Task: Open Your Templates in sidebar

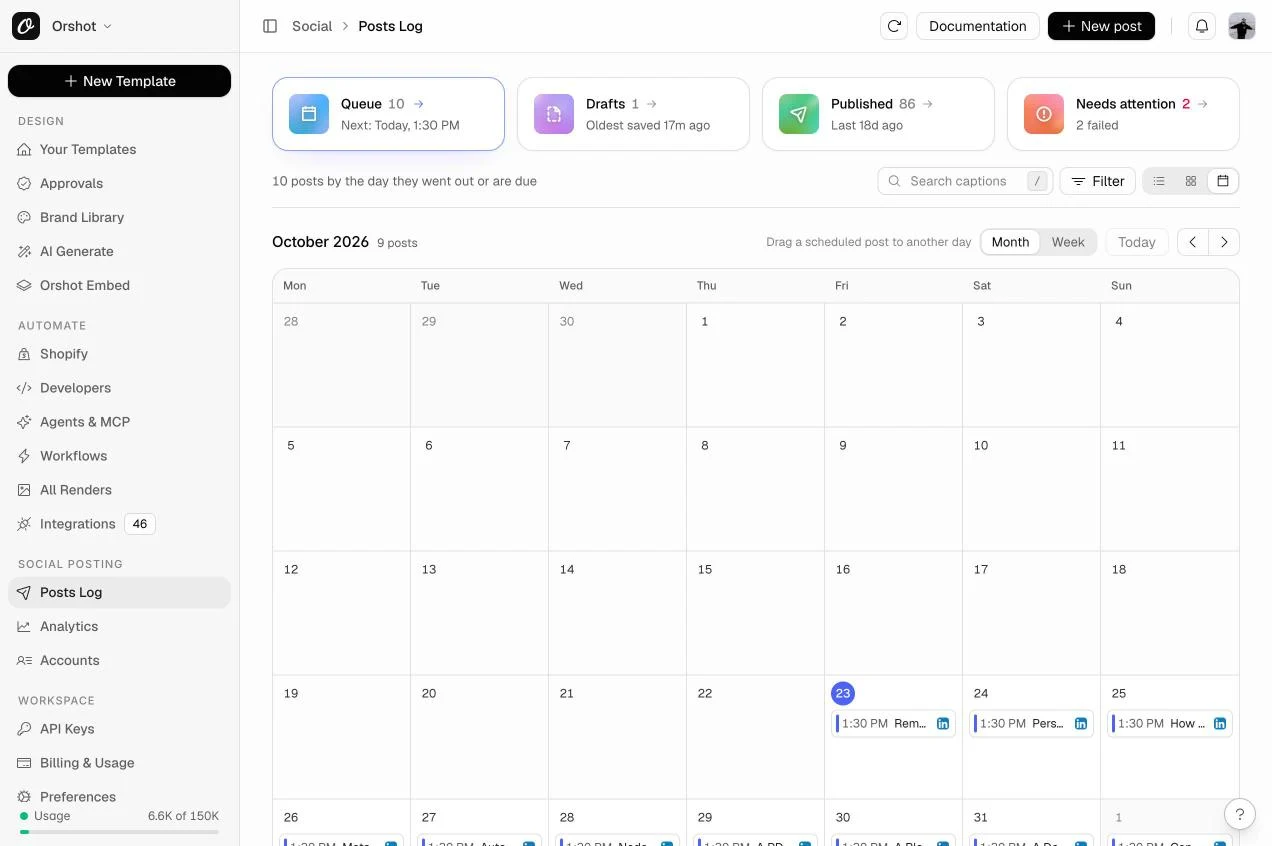Action: click(x=119, y=149)
